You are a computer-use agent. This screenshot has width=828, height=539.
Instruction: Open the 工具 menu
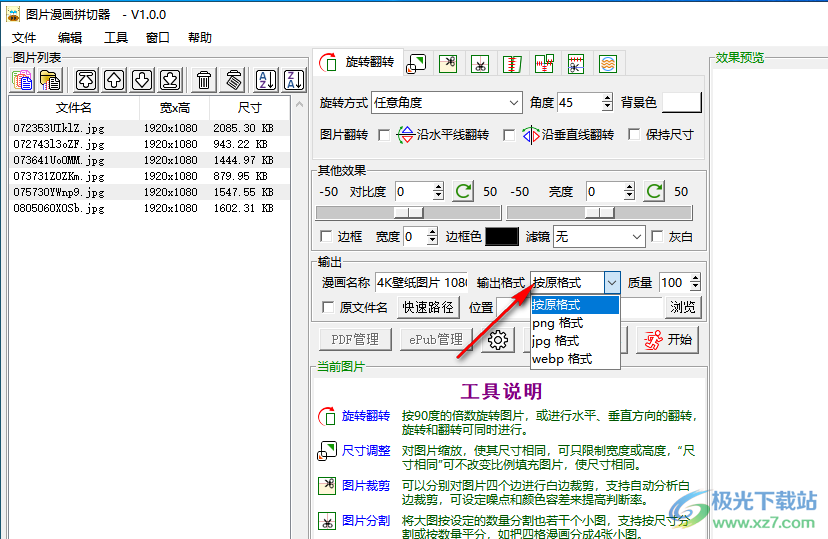point(116,37)
